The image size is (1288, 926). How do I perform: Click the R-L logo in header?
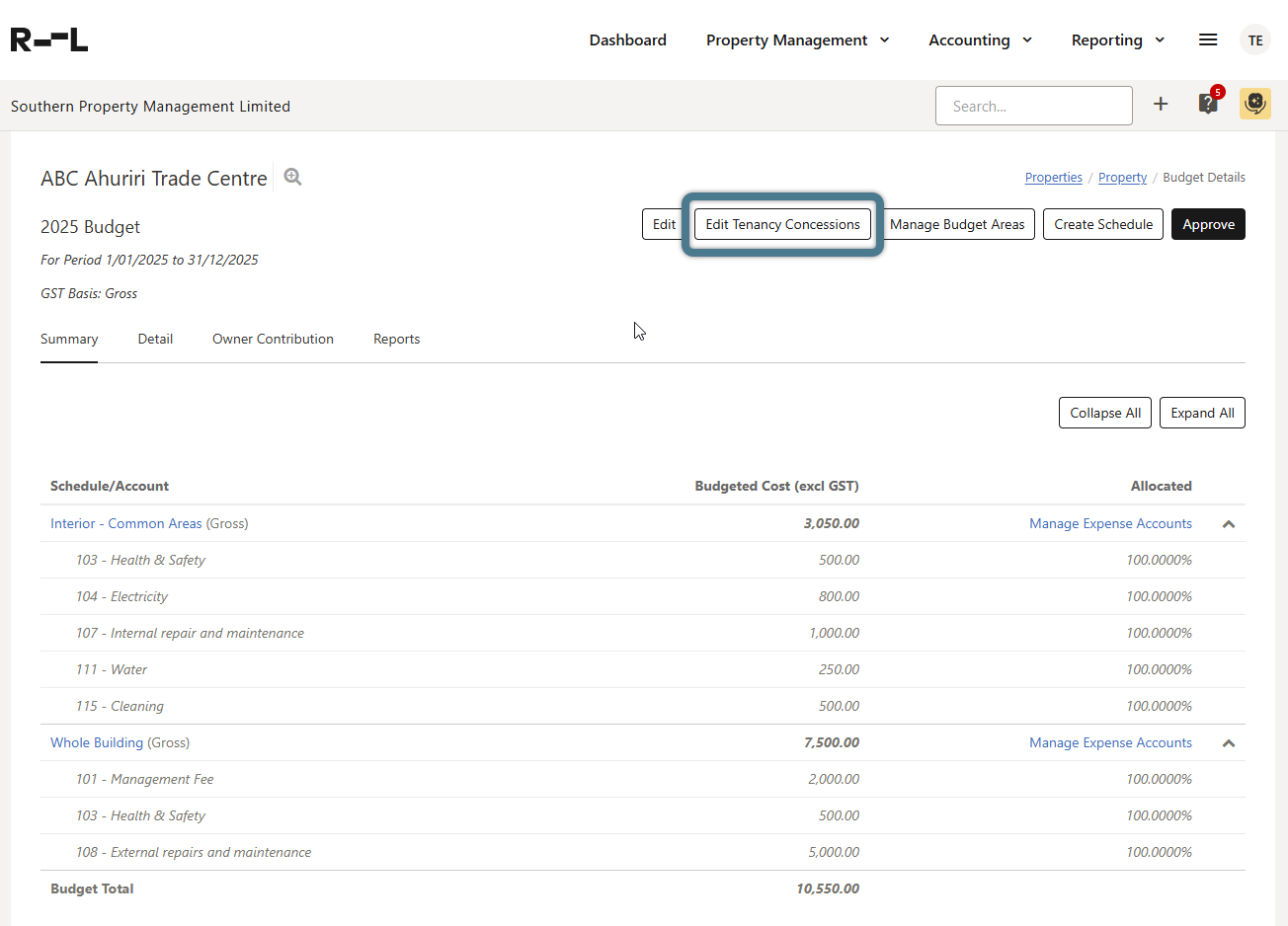49,39
